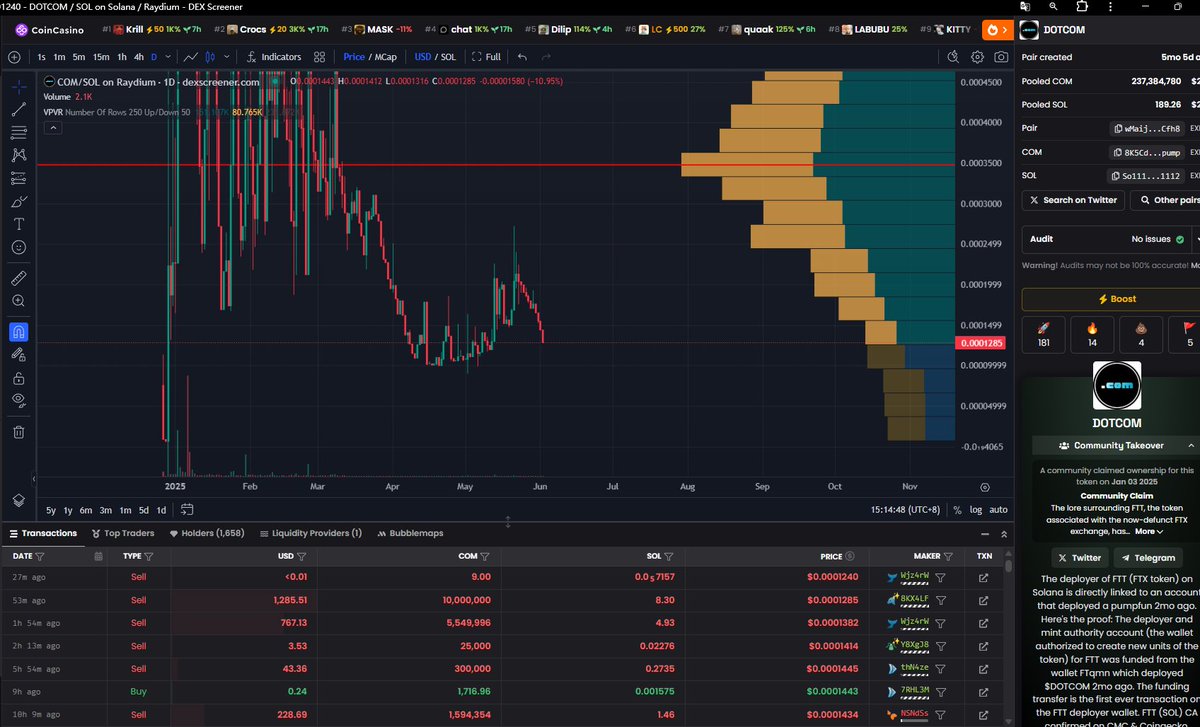Undo the last chart action

click(522, 57)
